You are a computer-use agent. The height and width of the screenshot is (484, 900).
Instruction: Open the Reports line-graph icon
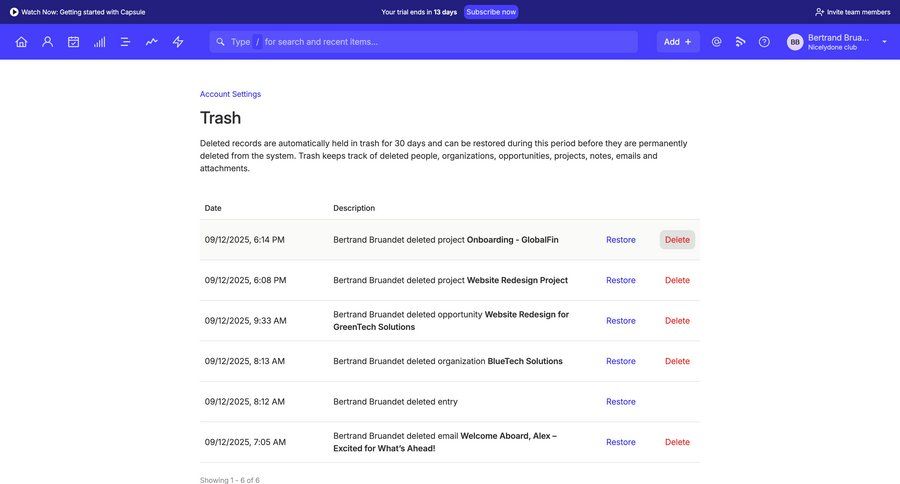click(151, 42)
